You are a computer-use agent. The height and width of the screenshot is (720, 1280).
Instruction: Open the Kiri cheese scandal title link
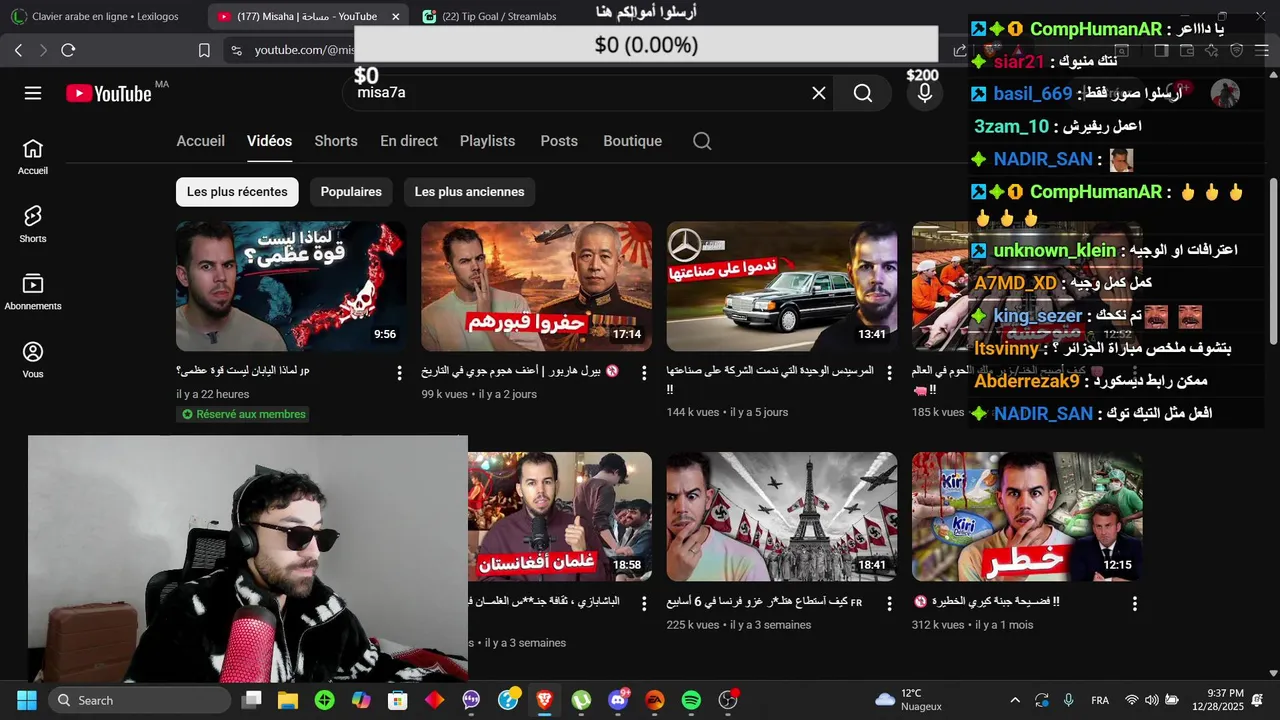[986, 602]
